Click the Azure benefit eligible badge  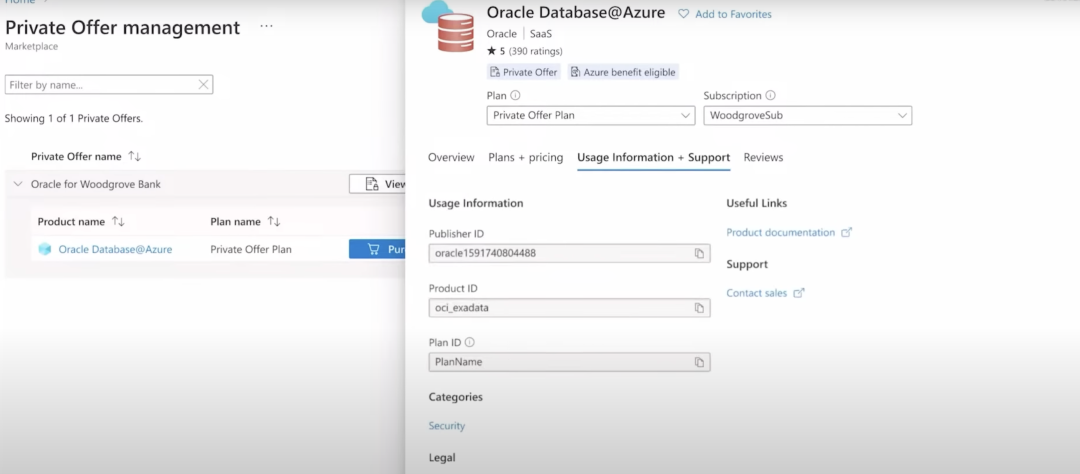[x=623, y=72]
